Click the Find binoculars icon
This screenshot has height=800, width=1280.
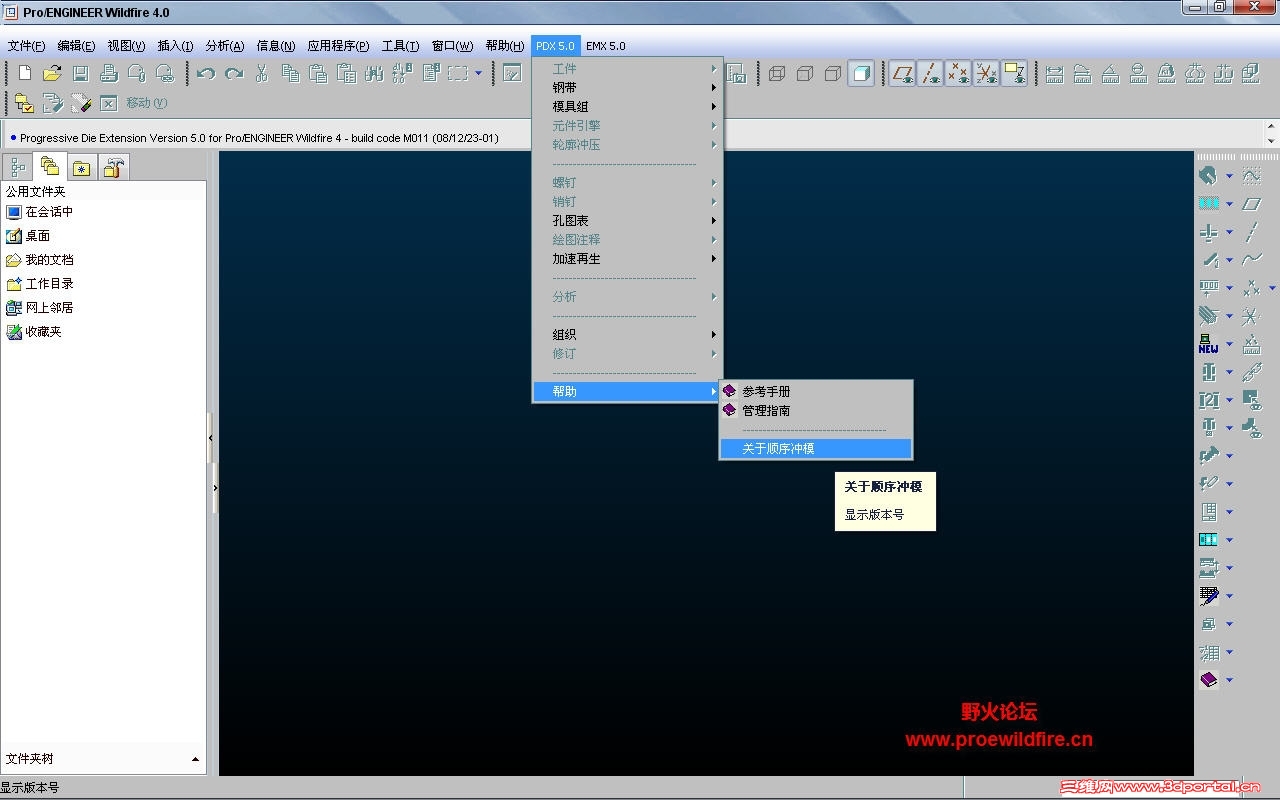[x=374, y=73]
